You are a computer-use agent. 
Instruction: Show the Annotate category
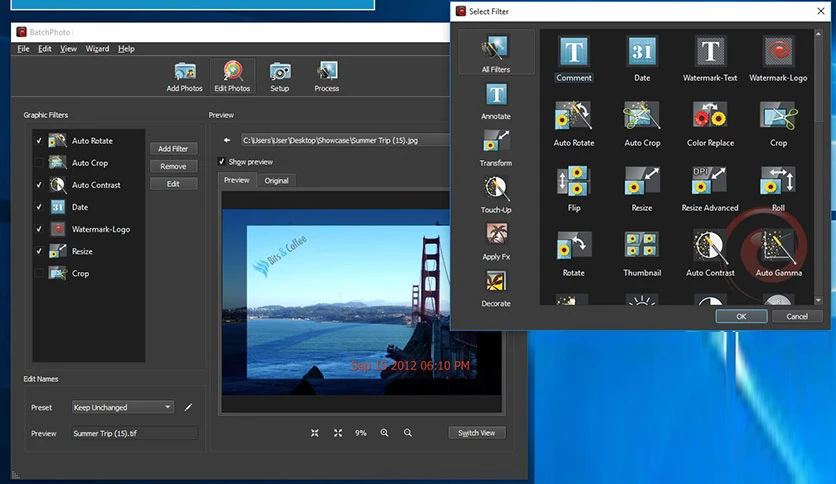tap(496, 101)
